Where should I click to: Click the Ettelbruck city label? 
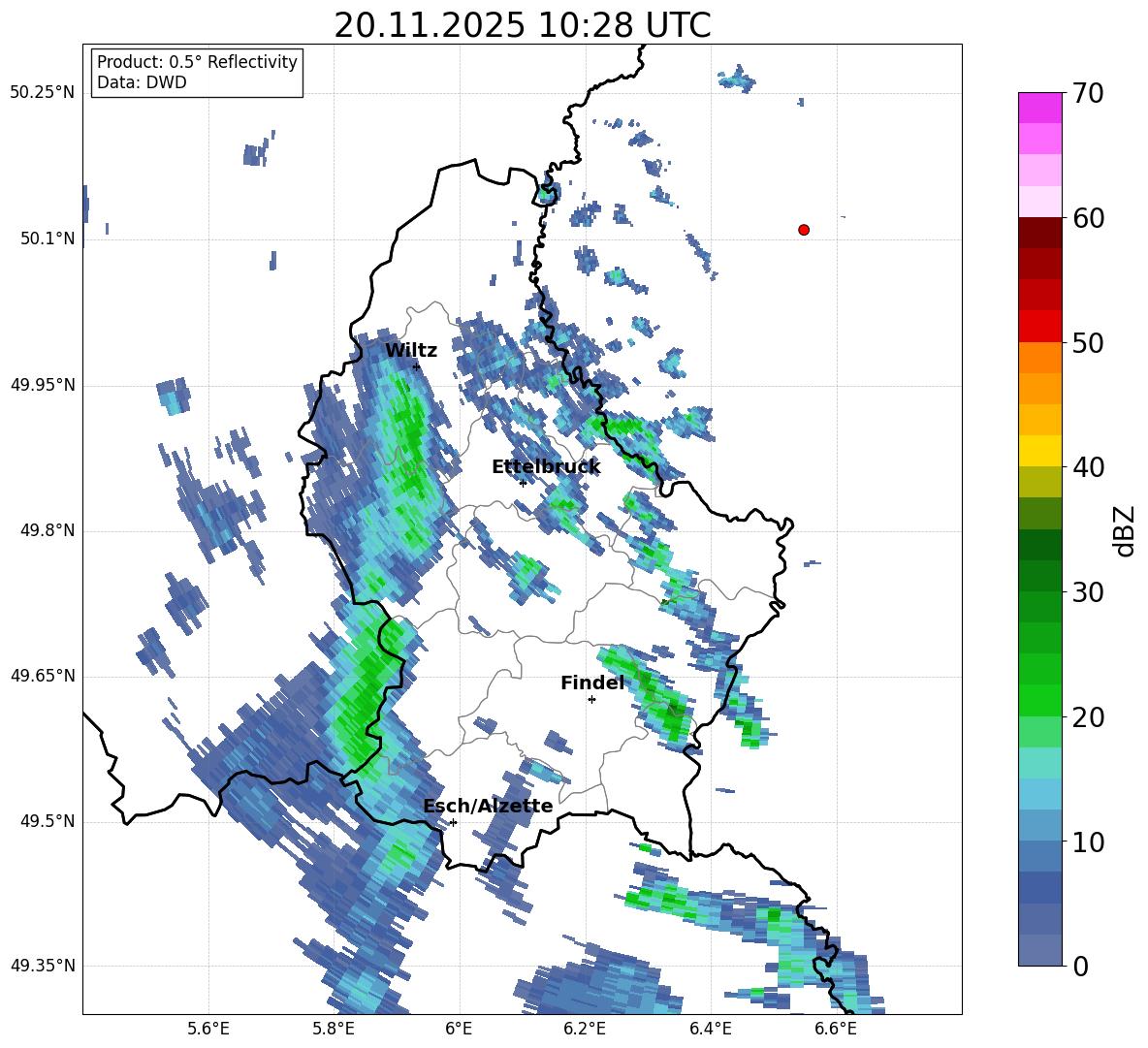546,467
